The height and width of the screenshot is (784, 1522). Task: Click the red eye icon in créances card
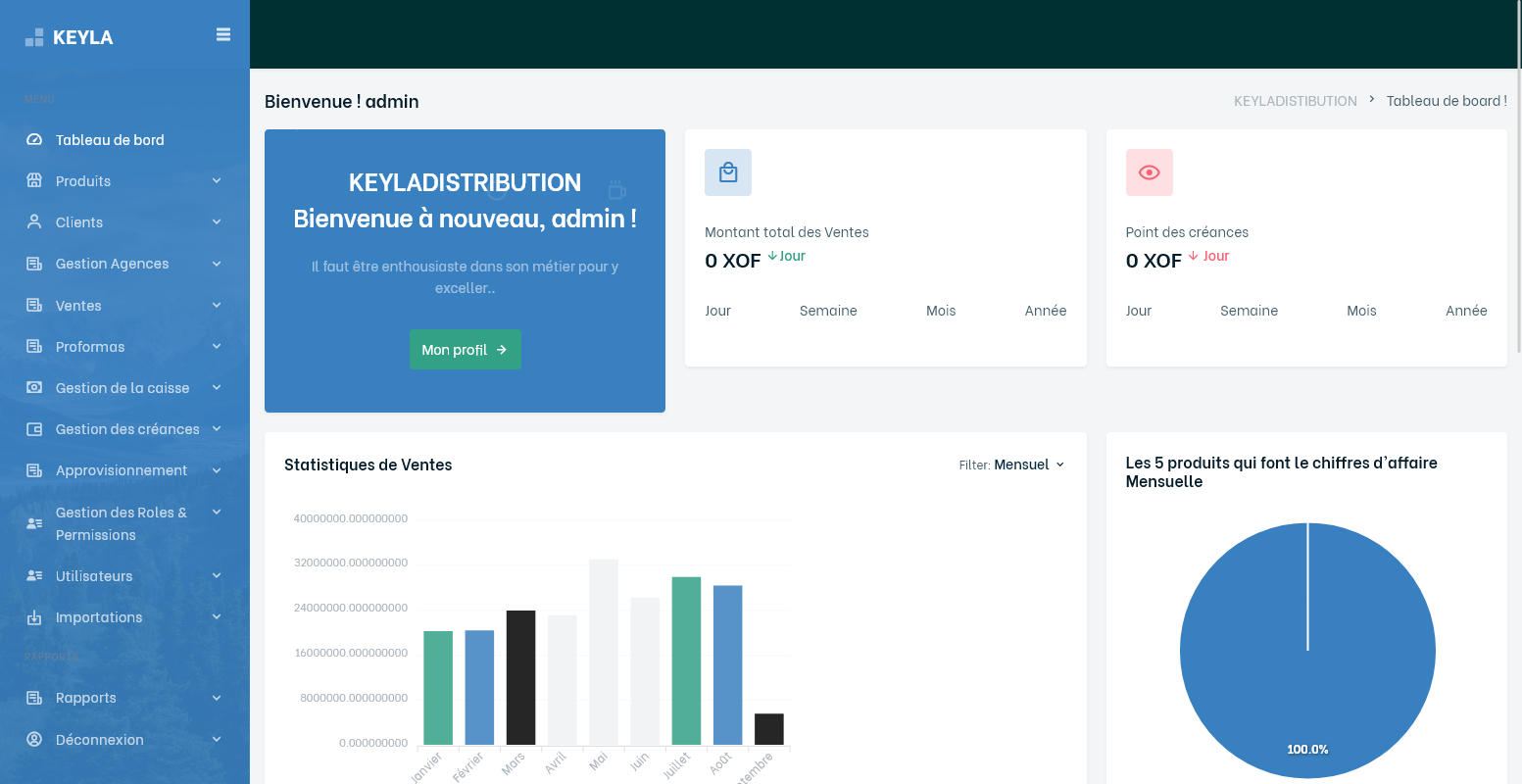[1150, 172]
